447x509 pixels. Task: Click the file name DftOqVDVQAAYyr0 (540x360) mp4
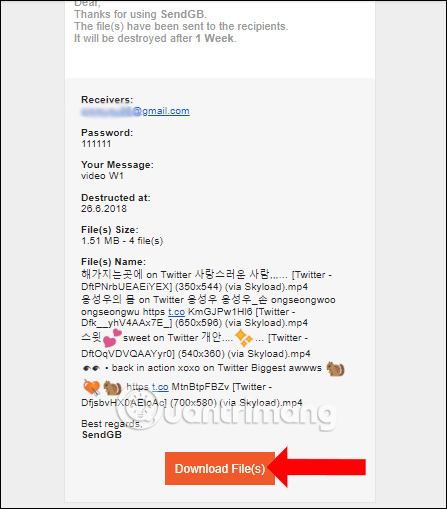pyautogui.click(x=196, y=354)
